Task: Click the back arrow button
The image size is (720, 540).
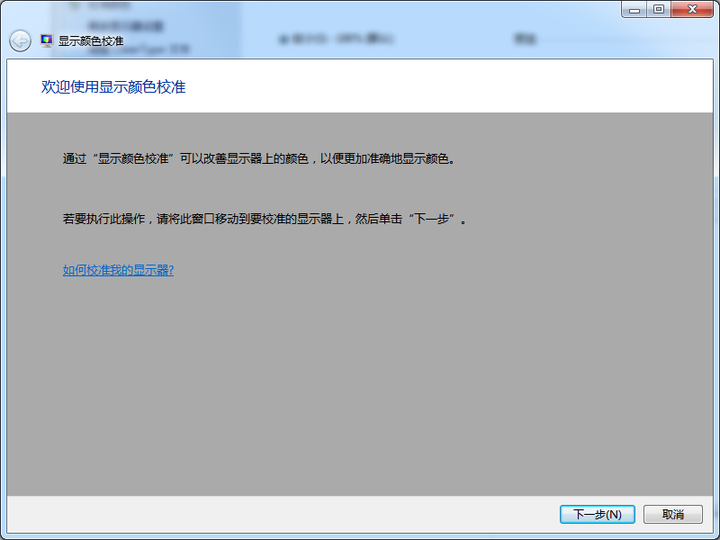Action: click(20, 41)
